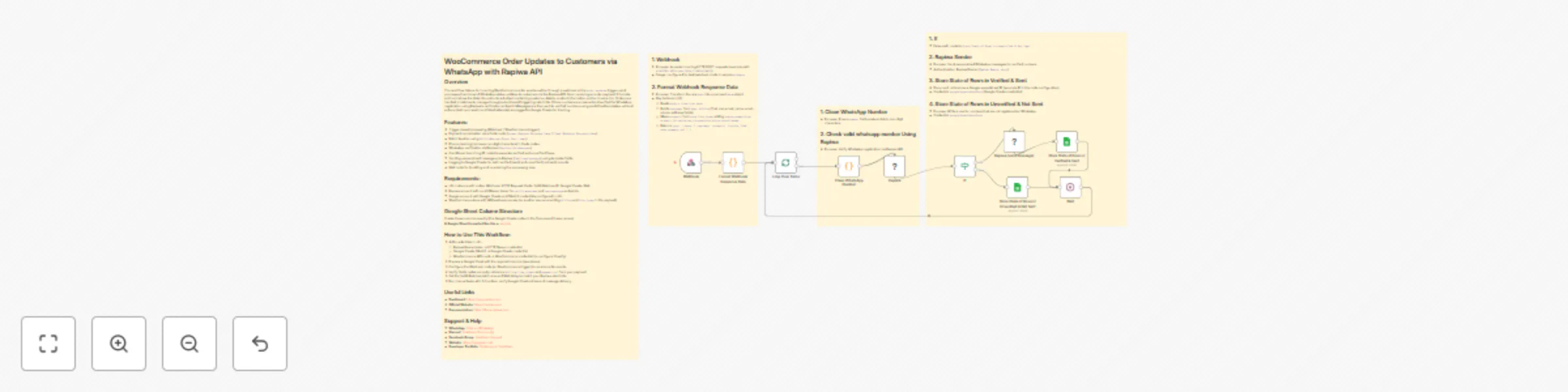
Task: Select the Rapiwa verify node
Action: point(894,167)
